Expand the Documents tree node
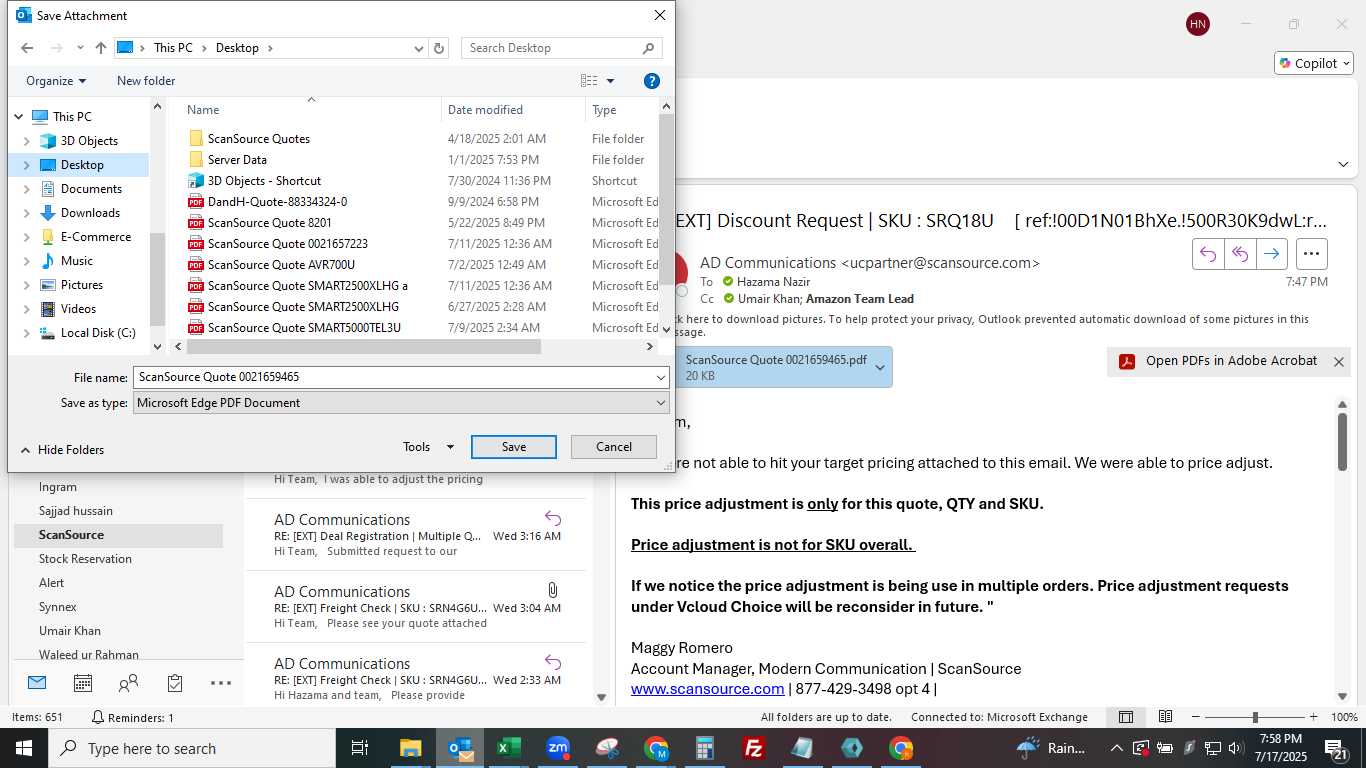The image size is (1366, 768). [x=27, y=189]
